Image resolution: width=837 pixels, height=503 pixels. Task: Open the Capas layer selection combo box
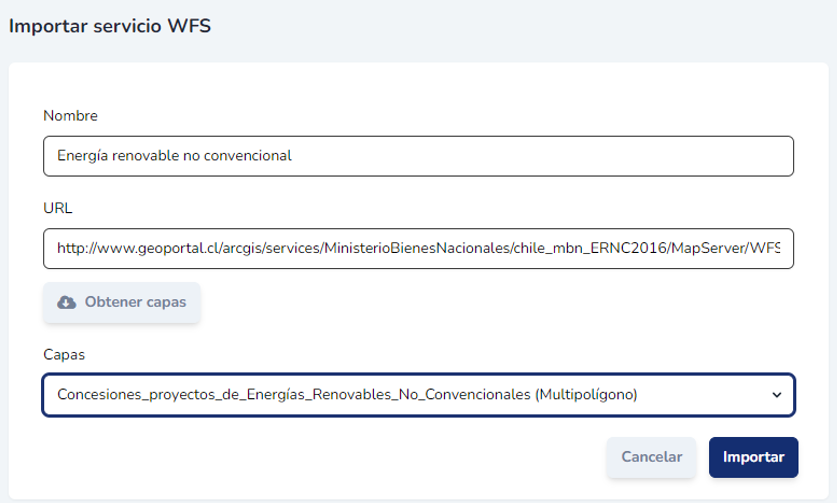click(418, 395)
